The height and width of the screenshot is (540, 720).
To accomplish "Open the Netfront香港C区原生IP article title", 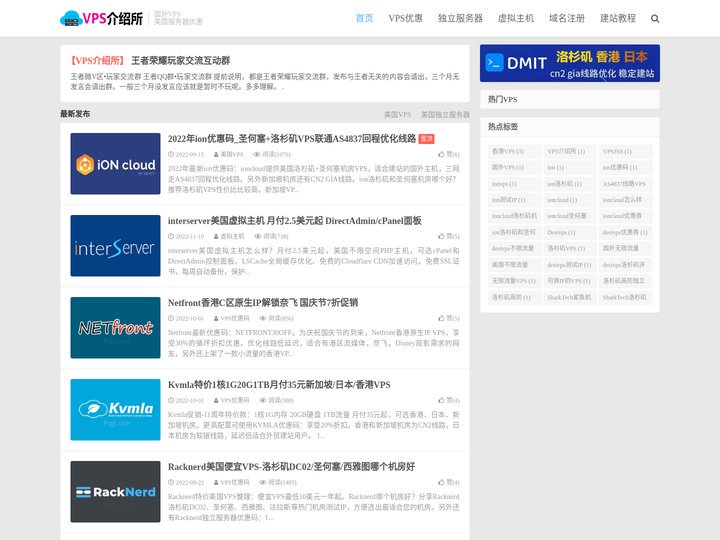I will point(263,303).
